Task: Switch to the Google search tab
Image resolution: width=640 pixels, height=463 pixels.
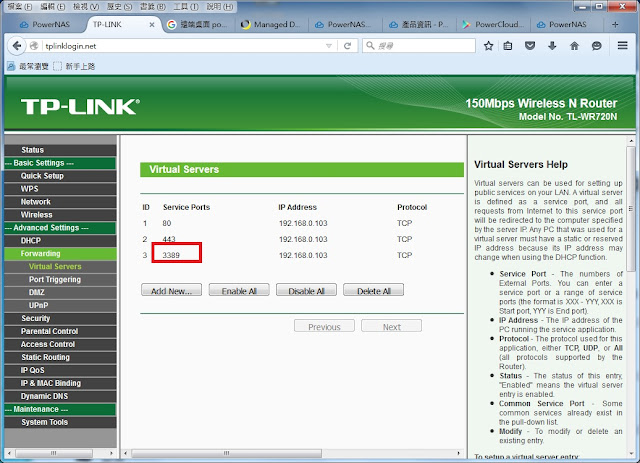Action: pos(197,24)
